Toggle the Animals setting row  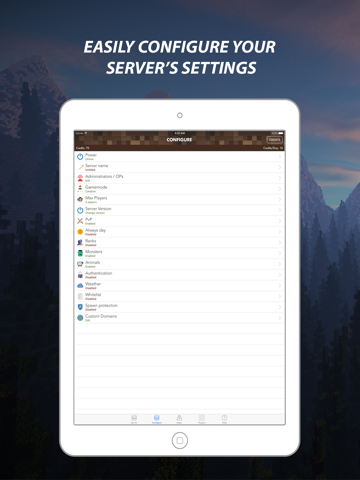pyautogui.click(x=179, y=264)
